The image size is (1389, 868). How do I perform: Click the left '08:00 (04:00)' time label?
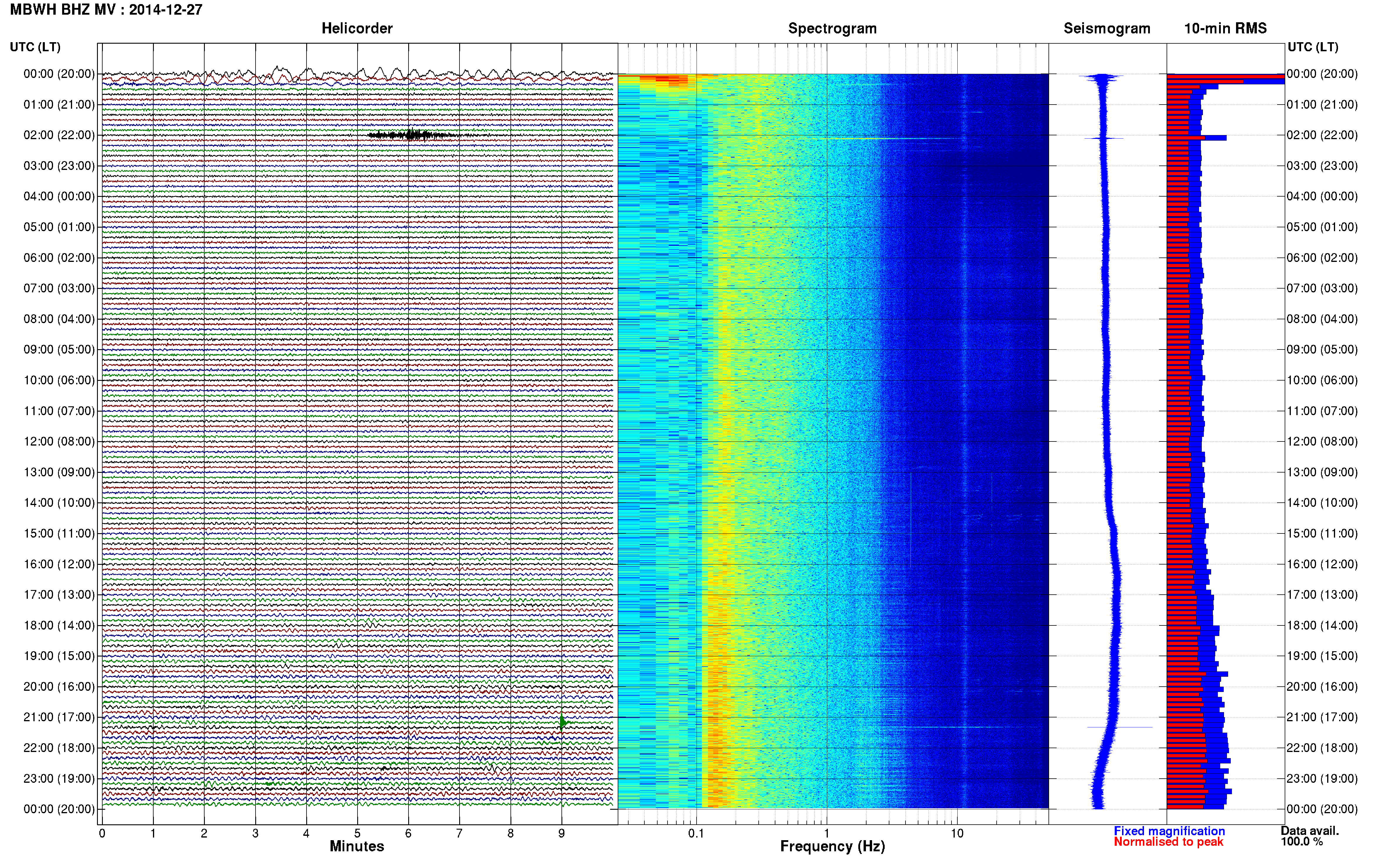pos(59,319)
